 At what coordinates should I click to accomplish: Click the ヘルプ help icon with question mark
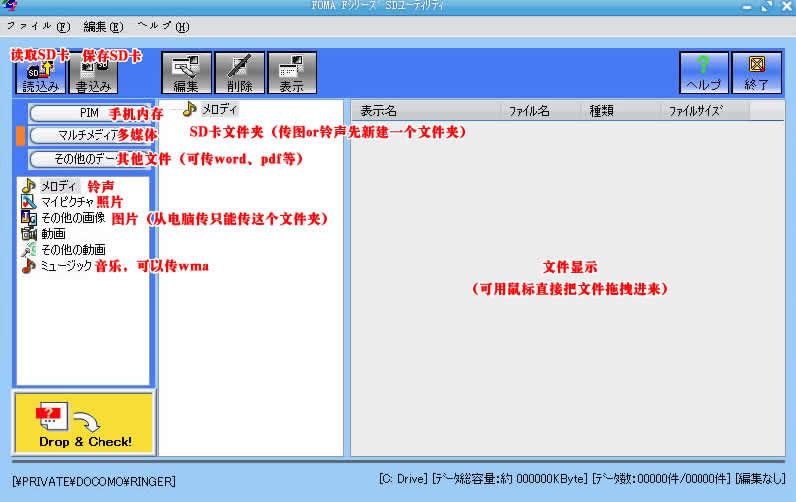(x=703, y=73)
